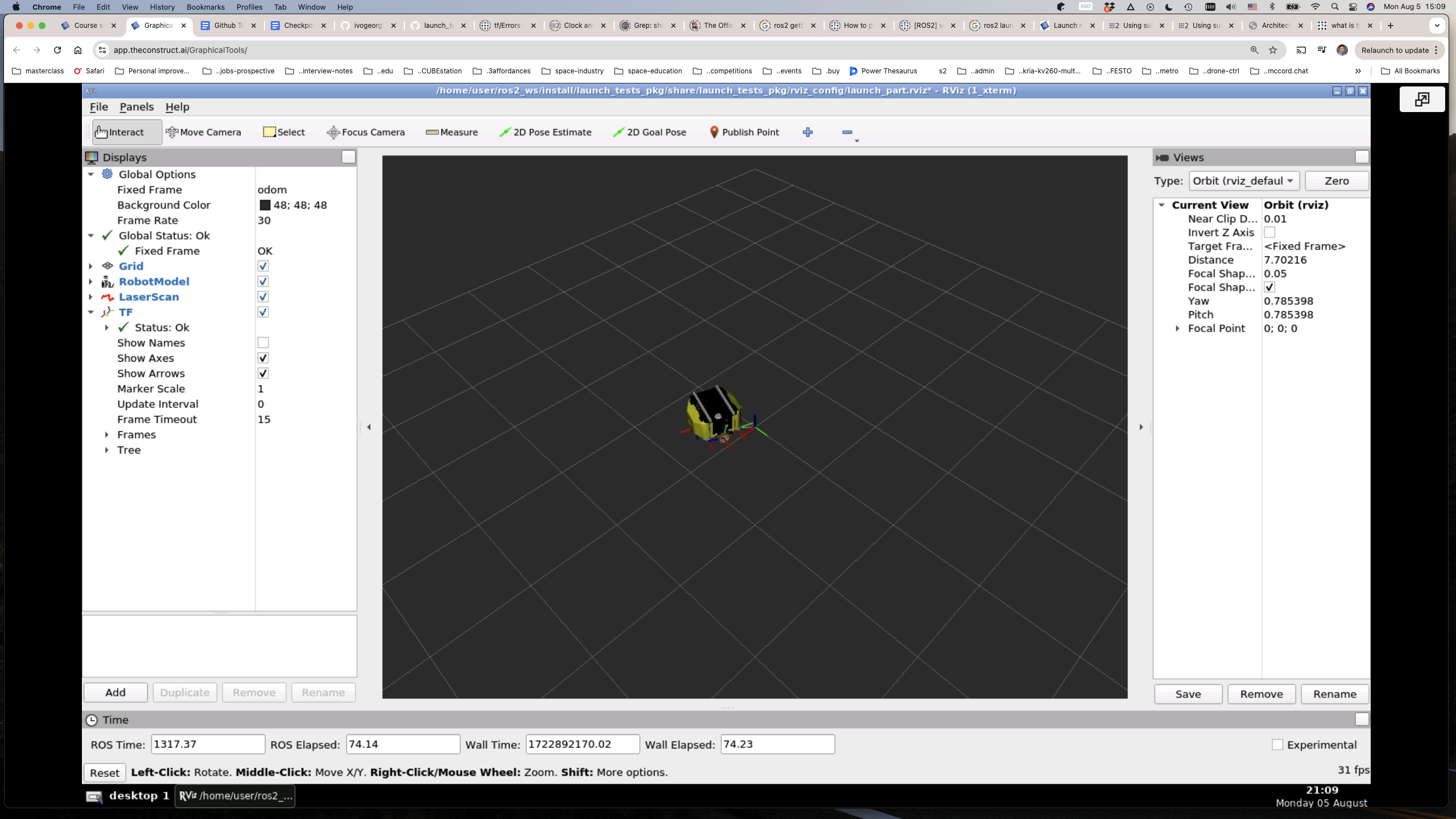The image size is (1456, 819).
Task: Click the Background Color swatch
Action: (264, 205)
